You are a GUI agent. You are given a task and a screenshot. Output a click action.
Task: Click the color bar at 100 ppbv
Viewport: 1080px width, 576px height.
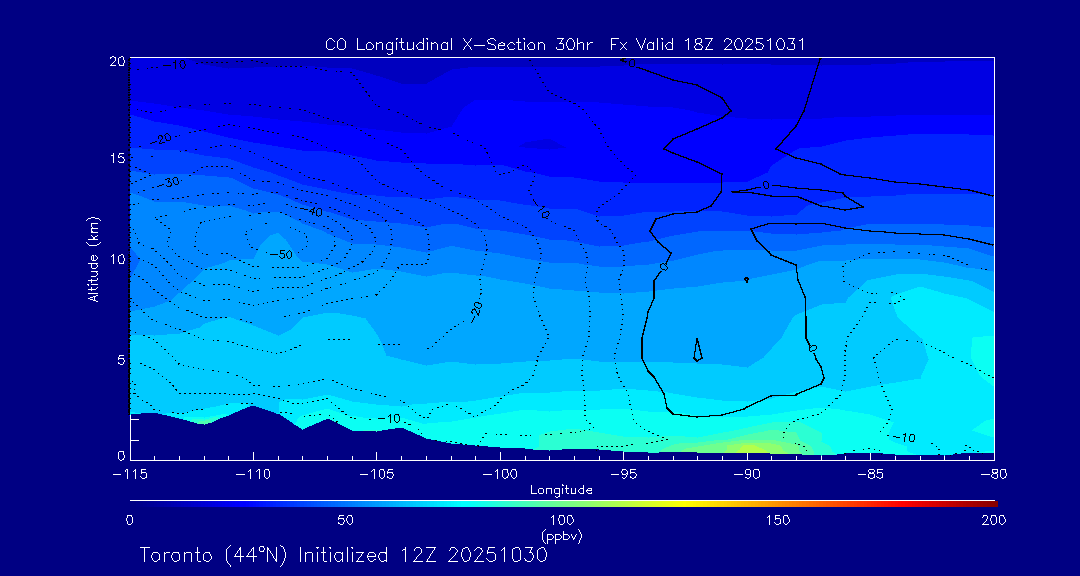click(562, 502)
